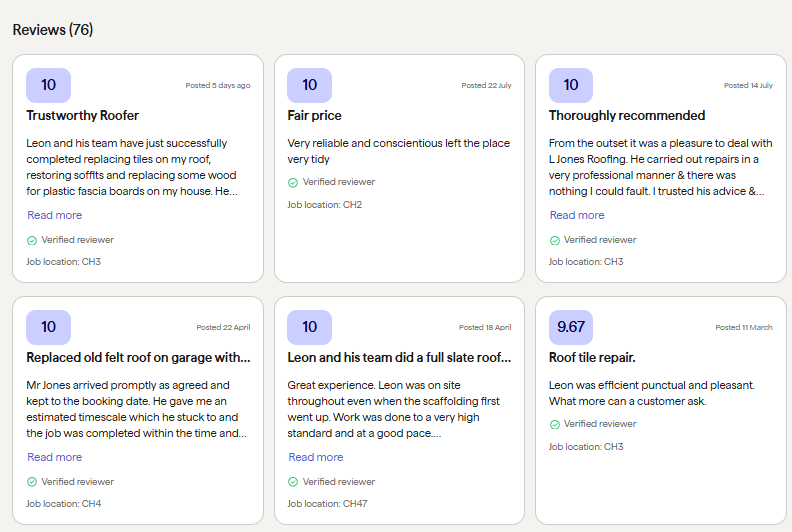Click Job location CH47 label
Viewport: 792px width, 532px height.
pos(328,504)
